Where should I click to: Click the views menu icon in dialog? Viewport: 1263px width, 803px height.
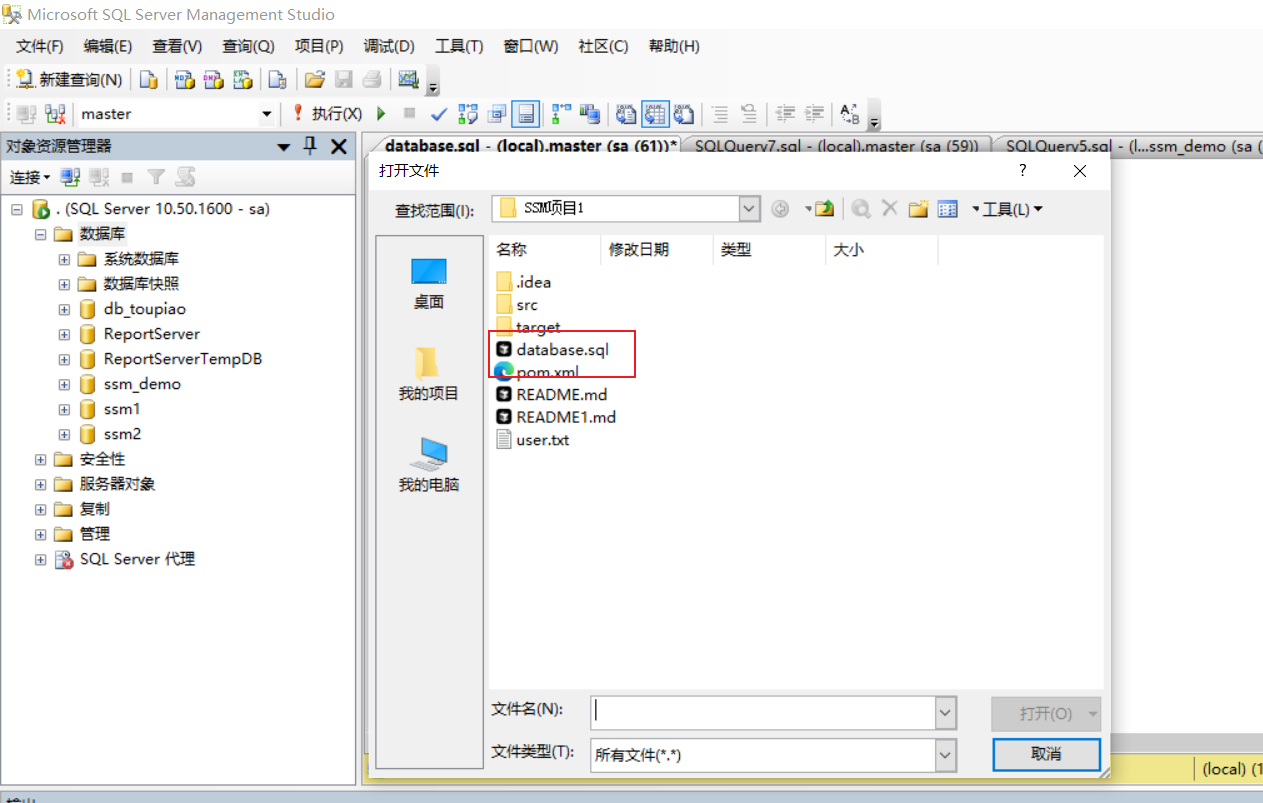pyautogui.click(x=948, y=209)
